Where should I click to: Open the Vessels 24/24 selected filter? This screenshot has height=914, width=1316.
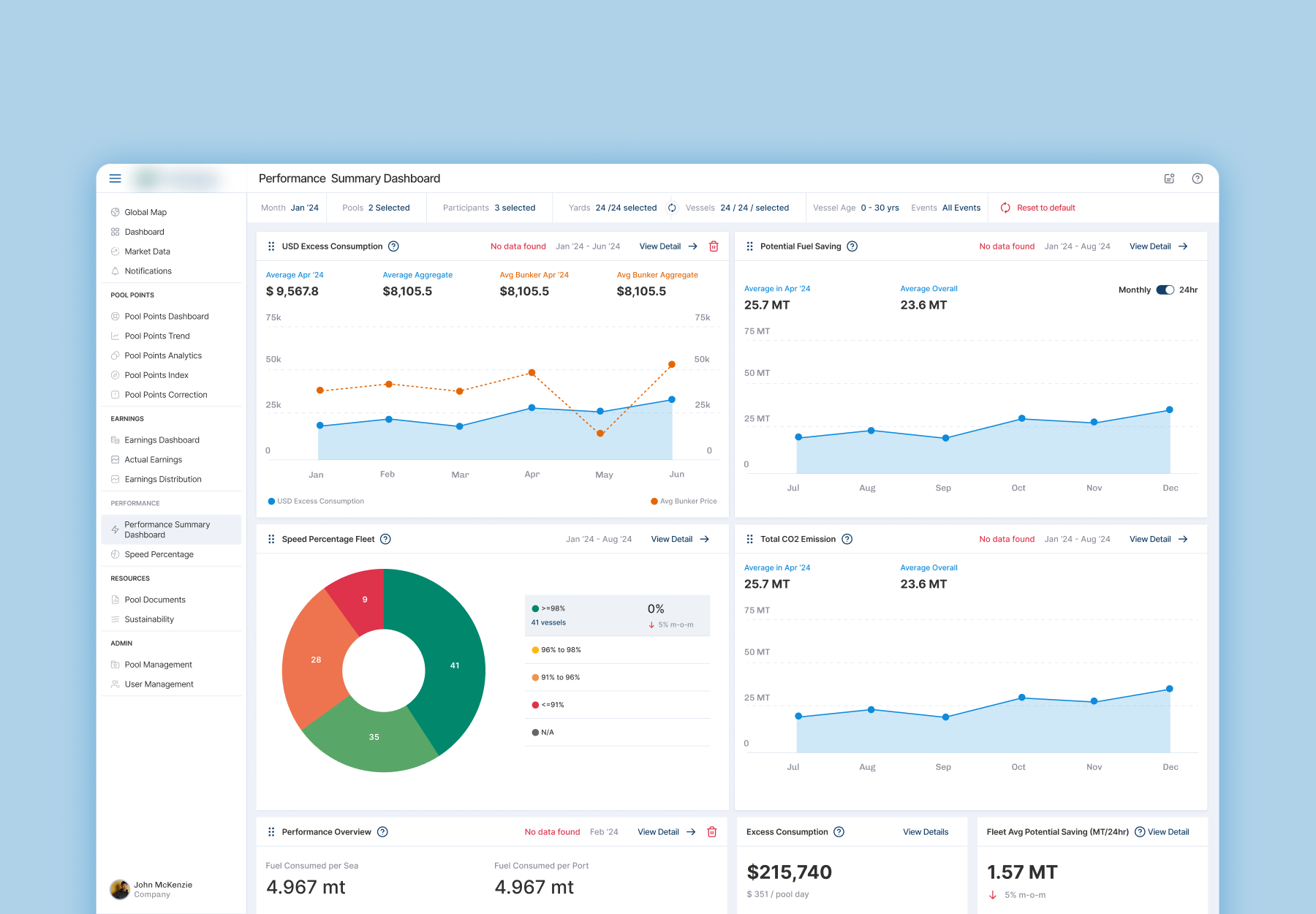[x=737, y=208]
